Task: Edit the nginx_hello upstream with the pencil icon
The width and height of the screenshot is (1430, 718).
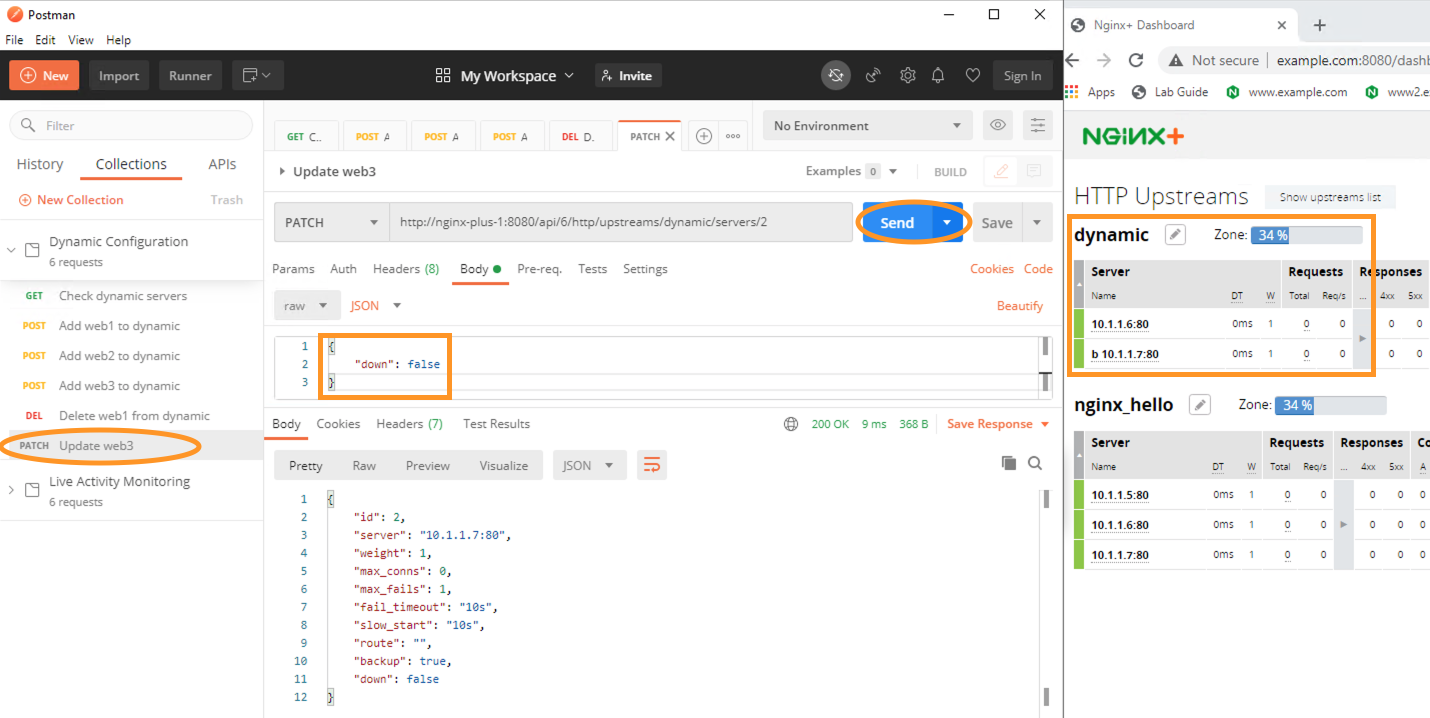Action: pyautogui.click(x=1200, y=405)
